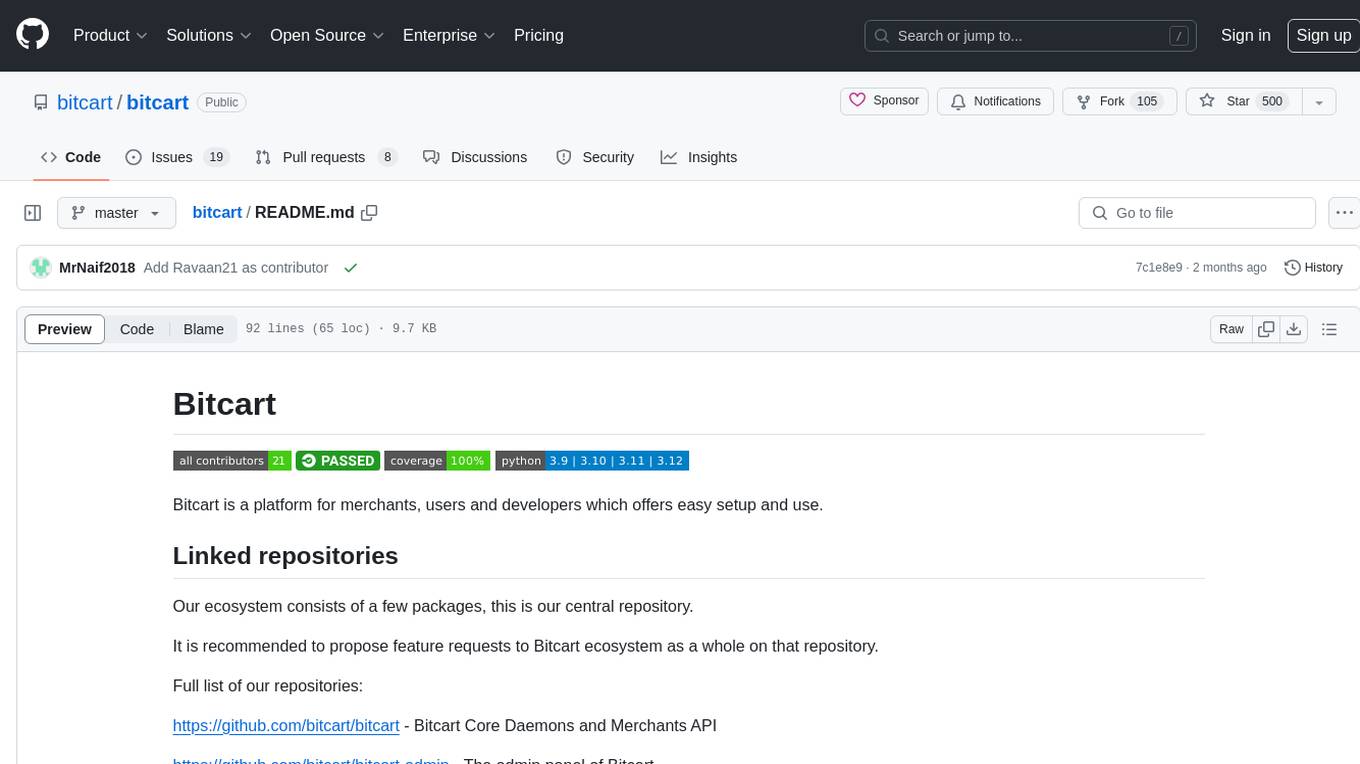Expand the Open Source menu
1360x764 pixels.
pyautogui.click(x=327, y=35)
